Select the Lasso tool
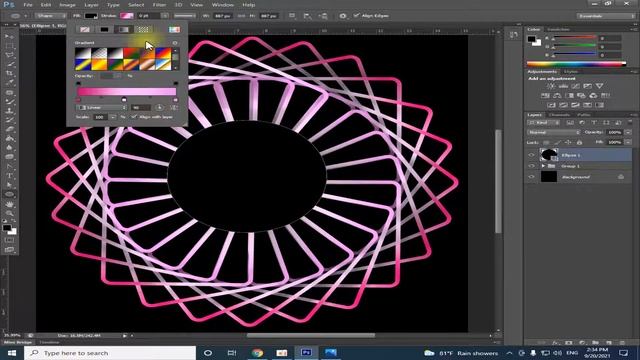This screenshot has width=640, height=360. click(x=9, y=55)
